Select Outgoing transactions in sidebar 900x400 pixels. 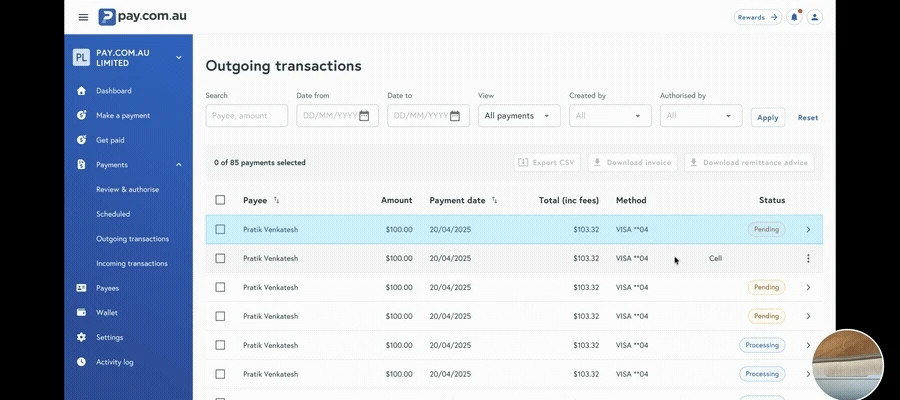click(133, 239)
